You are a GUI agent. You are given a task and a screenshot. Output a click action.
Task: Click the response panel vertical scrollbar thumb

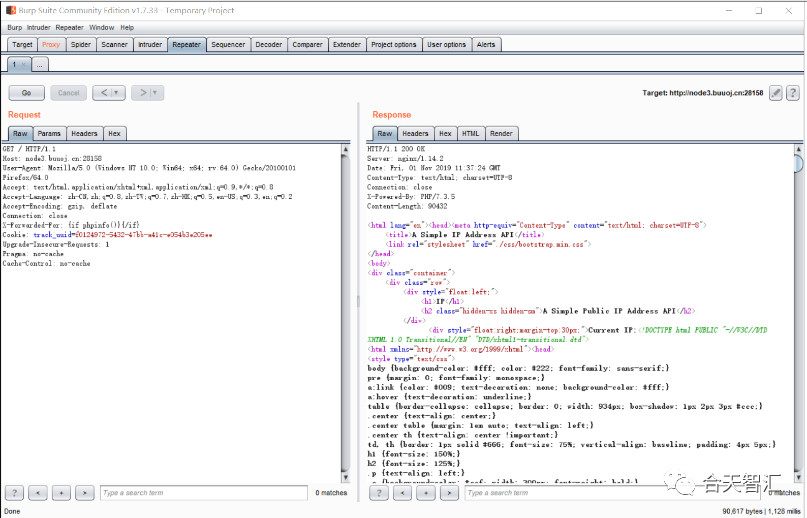798,164
